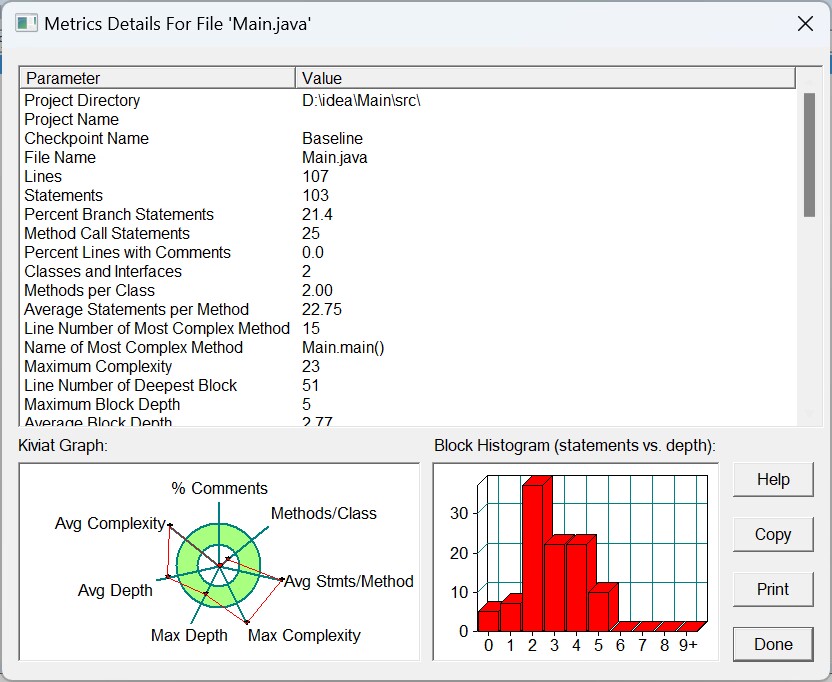Select the Checkpoint Name row
The image size is (832, 682).
coord(409,139)
